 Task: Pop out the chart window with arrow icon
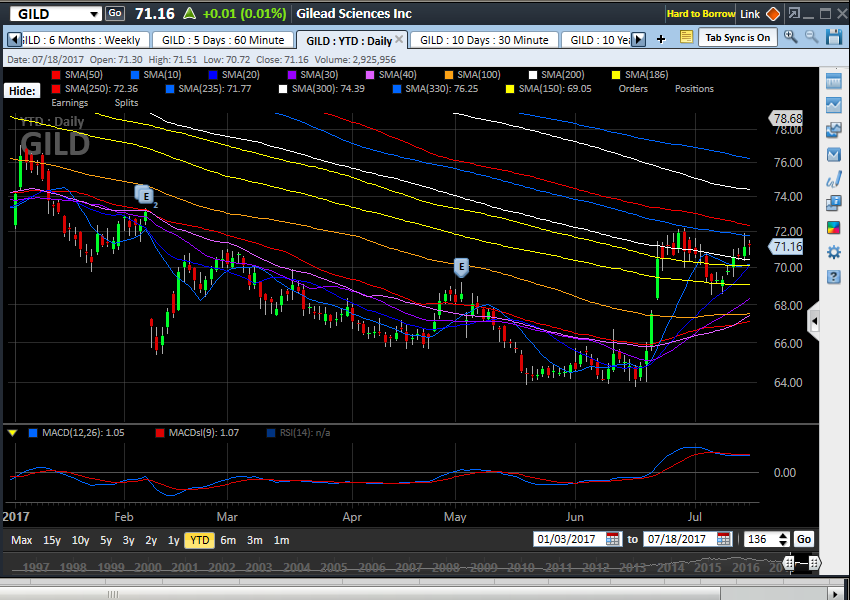tap(794, 14)
